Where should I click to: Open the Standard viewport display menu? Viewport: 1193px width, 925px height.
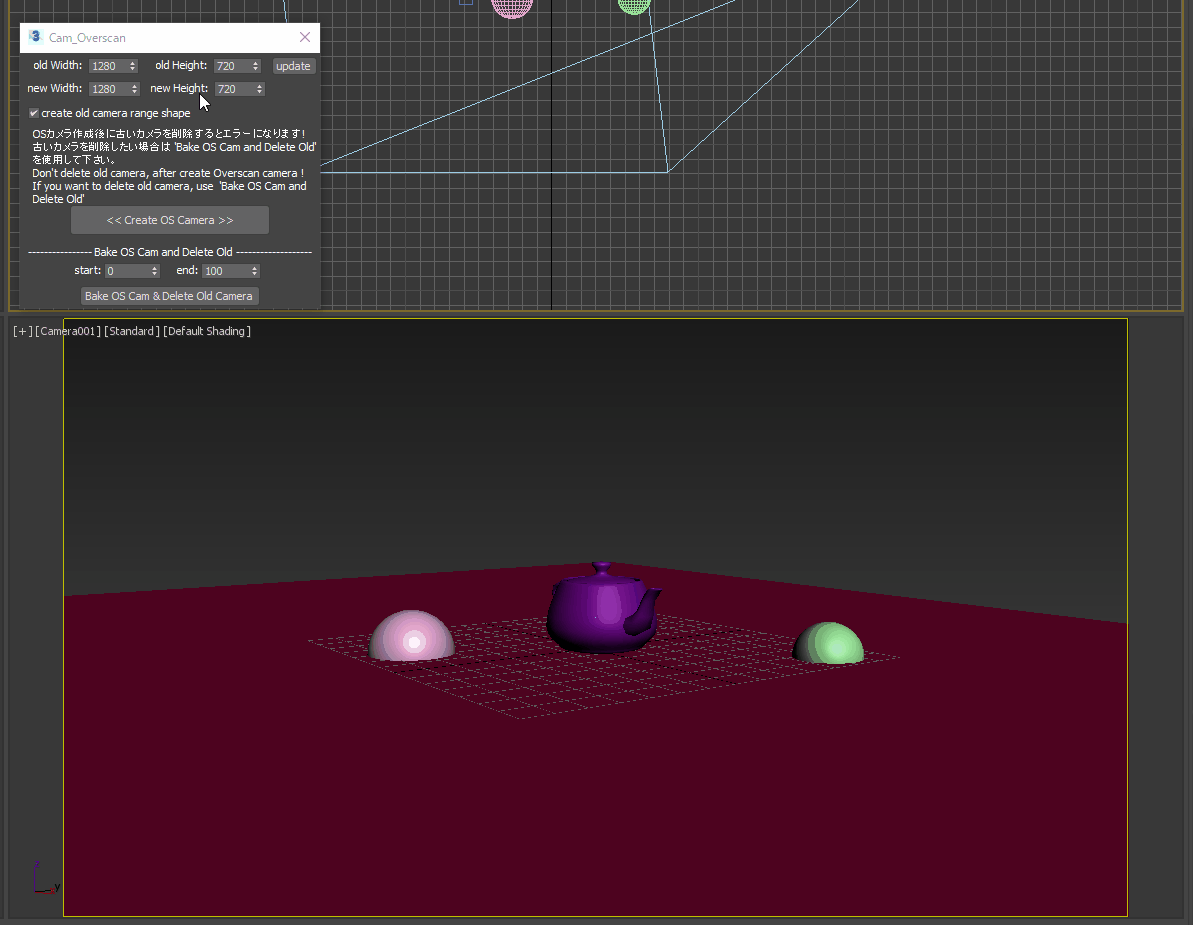pos(132,331)
